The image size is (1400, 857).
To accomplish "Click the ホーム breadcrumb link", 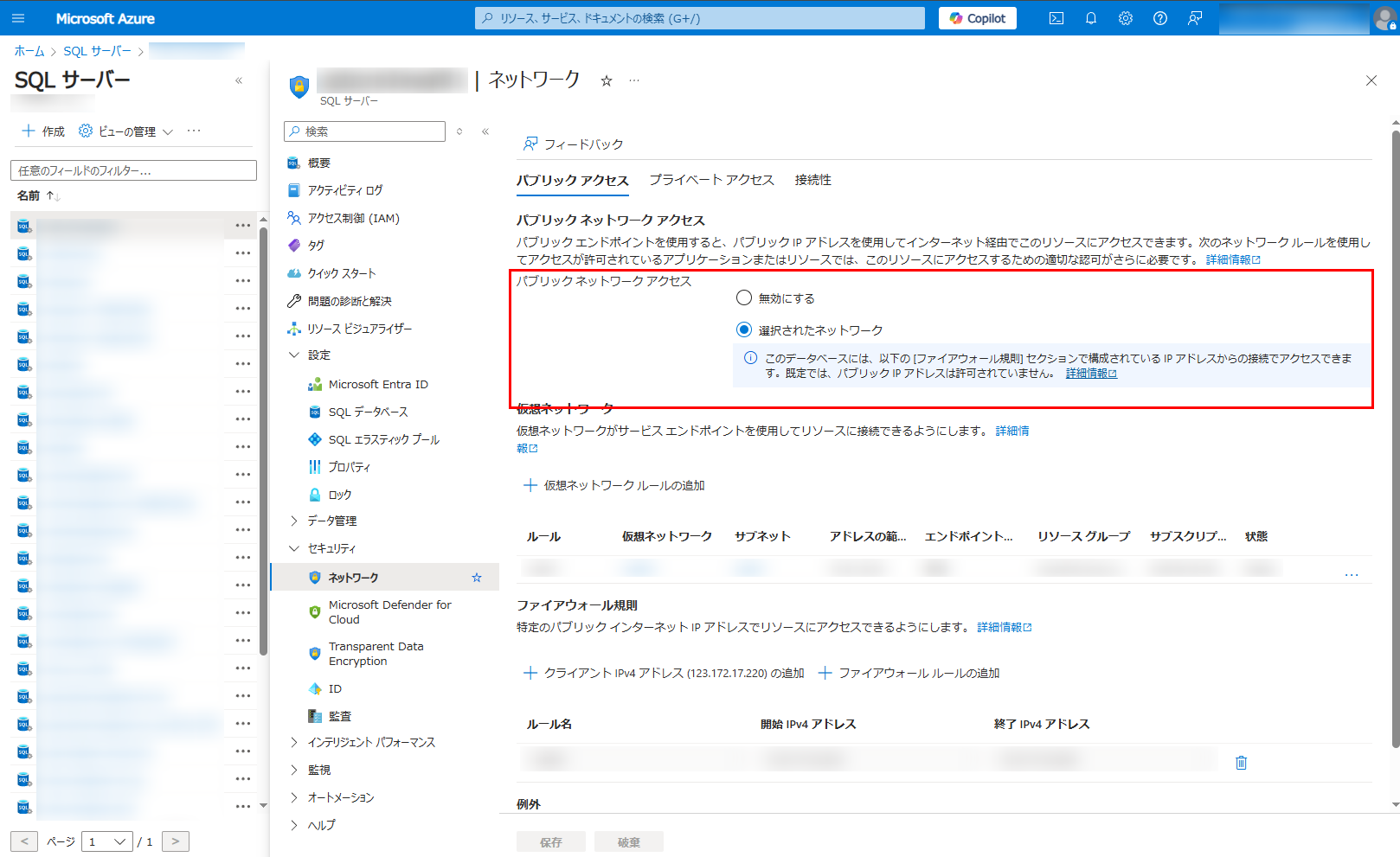I will click(29, 51).
